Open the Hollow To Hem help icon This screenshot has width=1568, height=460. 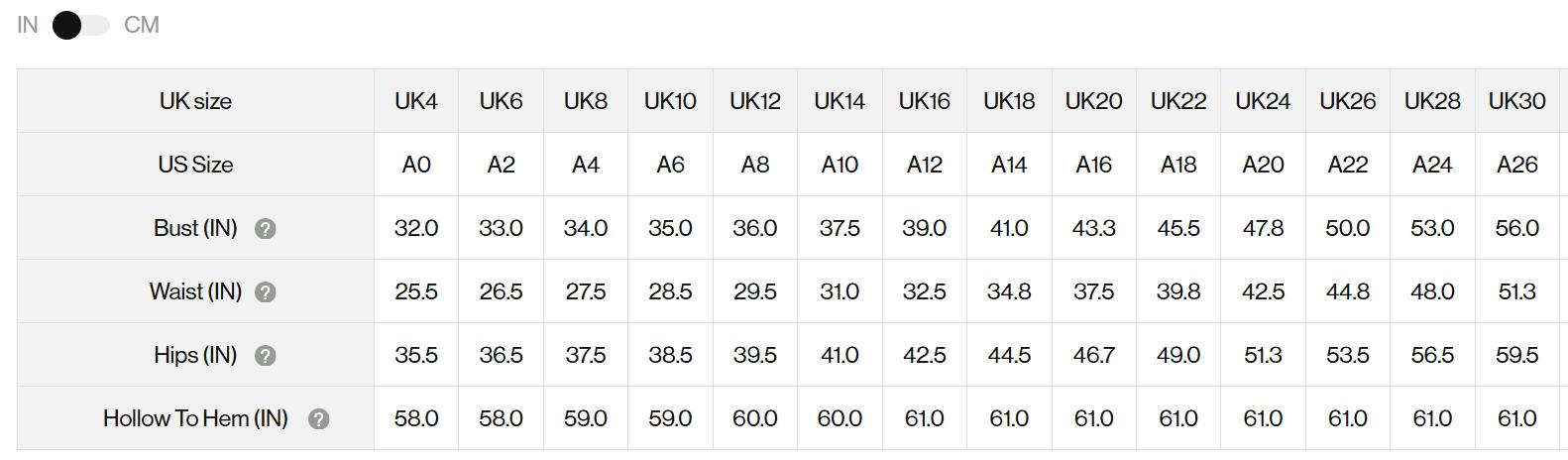(318, 419)
